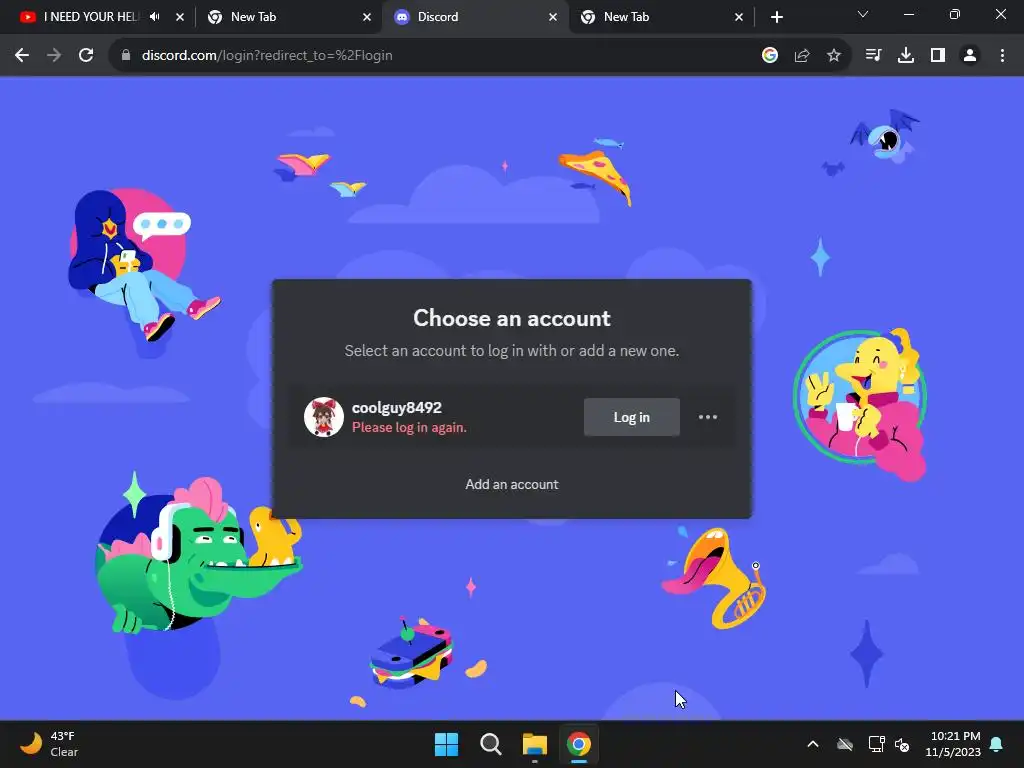Open the clock showing 10:21 PM
Screen dimensions: 1024x768
[953, 744]
